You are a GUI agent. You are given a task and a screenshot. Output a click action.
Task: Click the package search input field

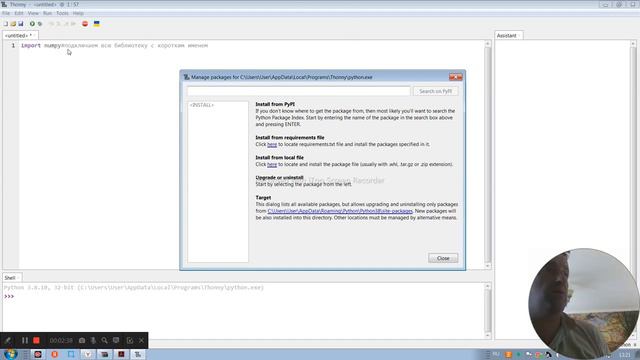pyautogui.click(x=298, y=91)
